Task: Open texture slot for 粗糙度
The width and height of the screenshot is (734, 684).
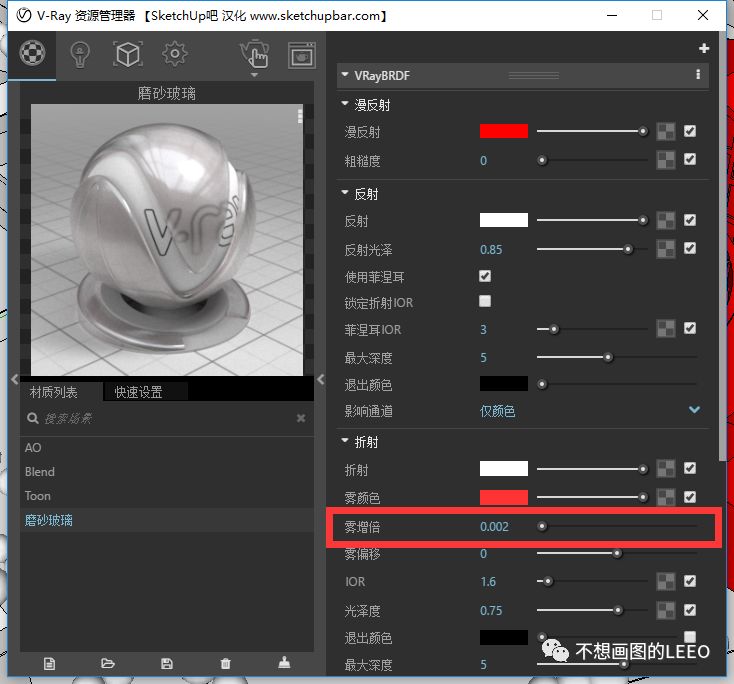Action: pyautogui.click(x=666, y=160)
